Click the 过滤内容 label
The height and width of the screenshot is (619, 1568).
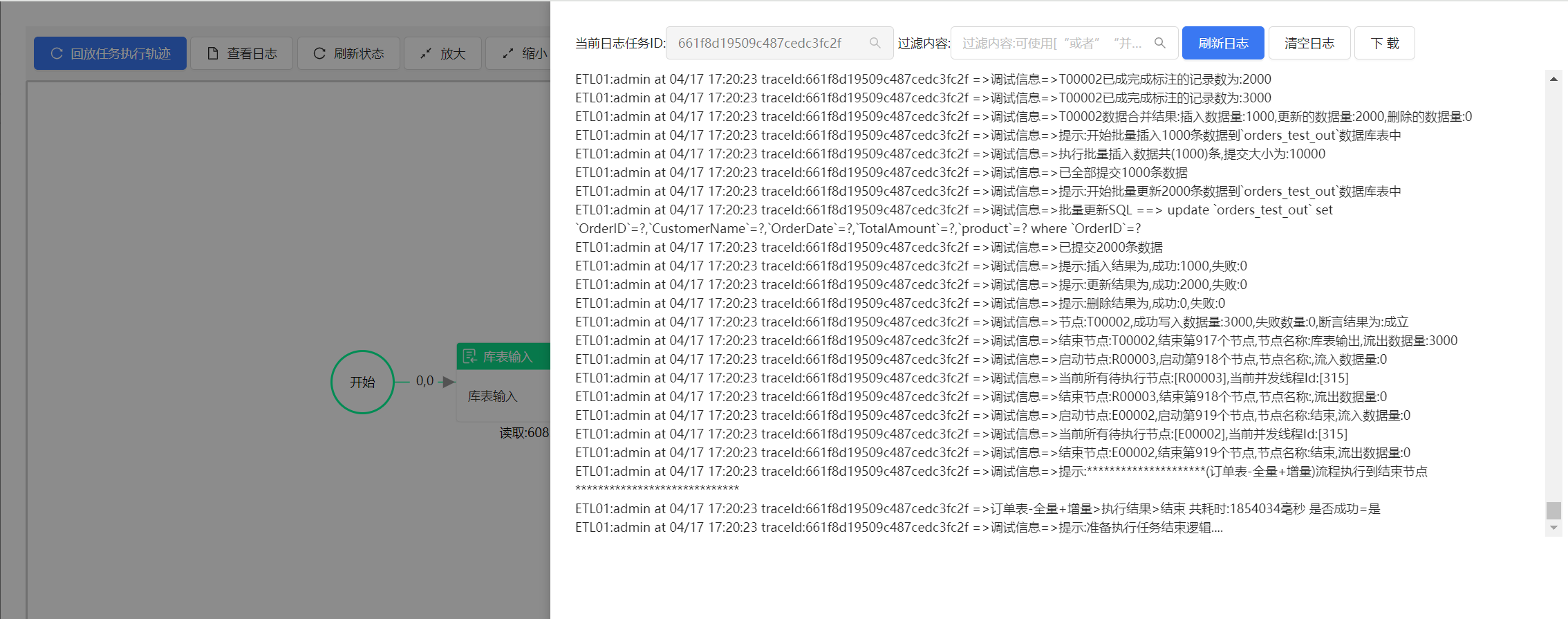click(x=924, y=43)
